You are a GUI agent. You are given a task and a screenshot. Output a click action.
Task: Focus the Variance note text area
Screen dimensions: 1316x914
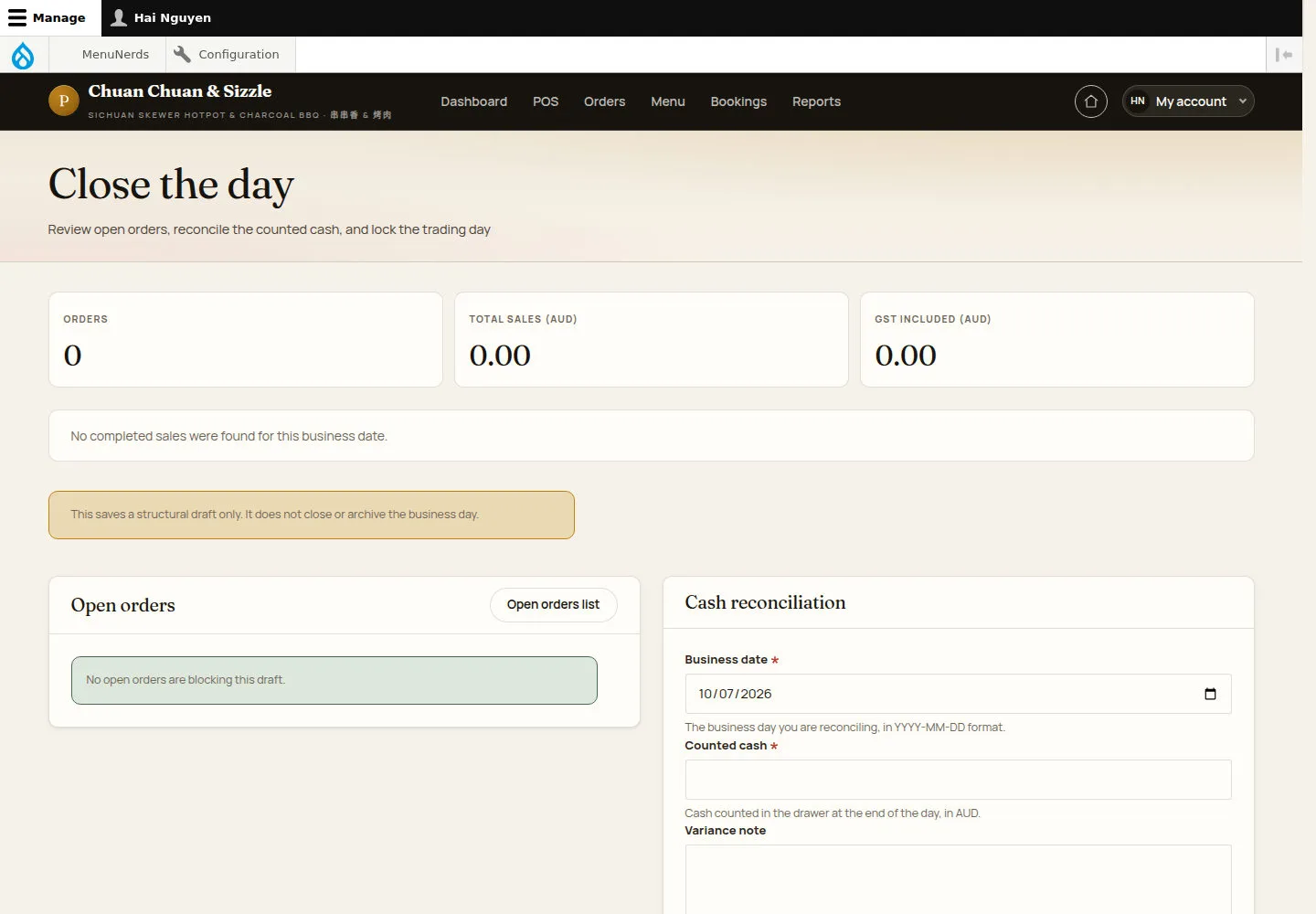click(958, 879)
